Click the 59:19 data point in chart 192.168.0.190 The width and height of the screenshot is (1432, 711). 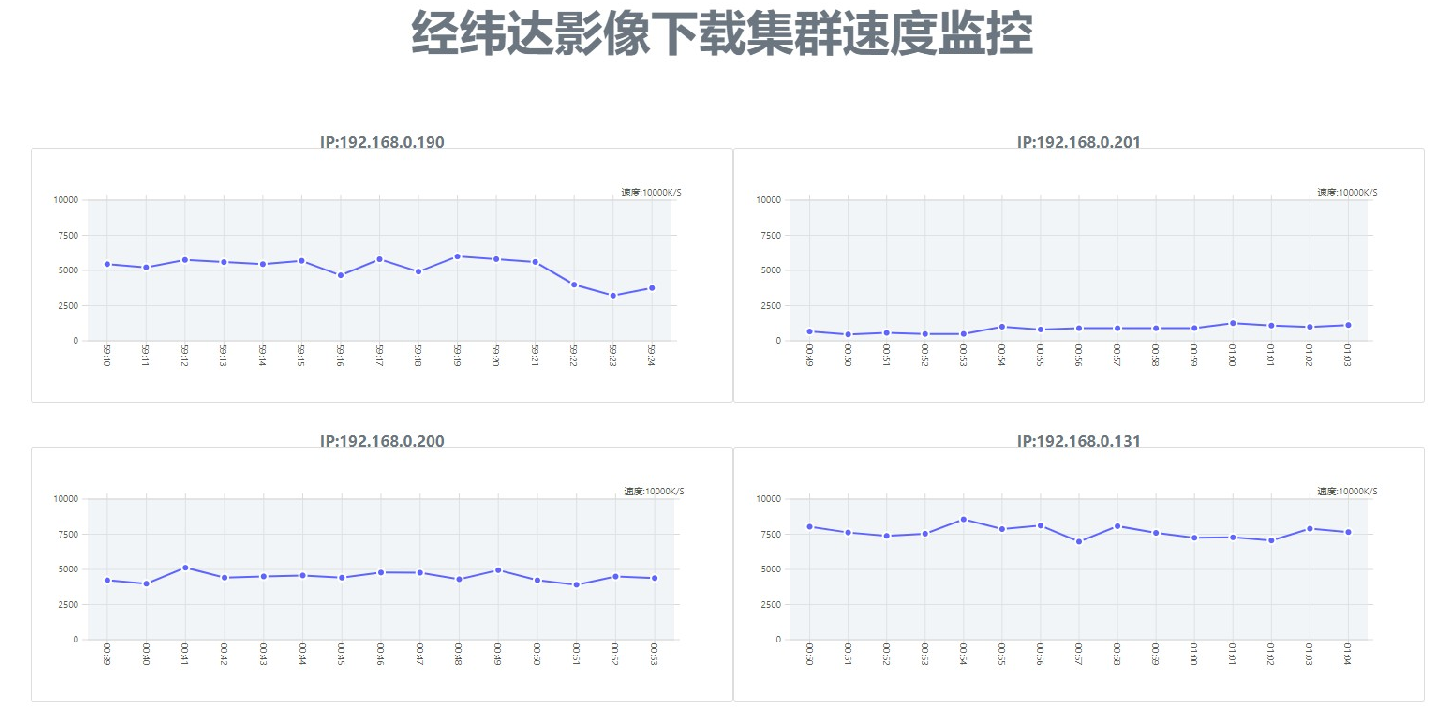457,256
